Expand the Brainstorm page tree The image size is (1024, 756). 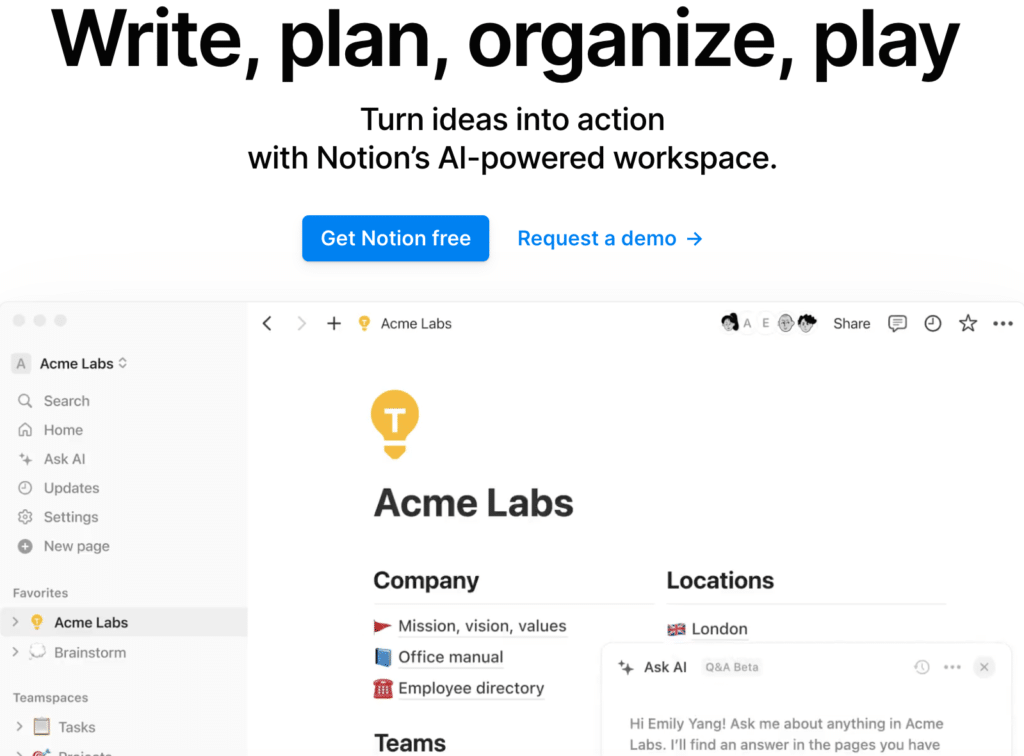pos(15,652)
